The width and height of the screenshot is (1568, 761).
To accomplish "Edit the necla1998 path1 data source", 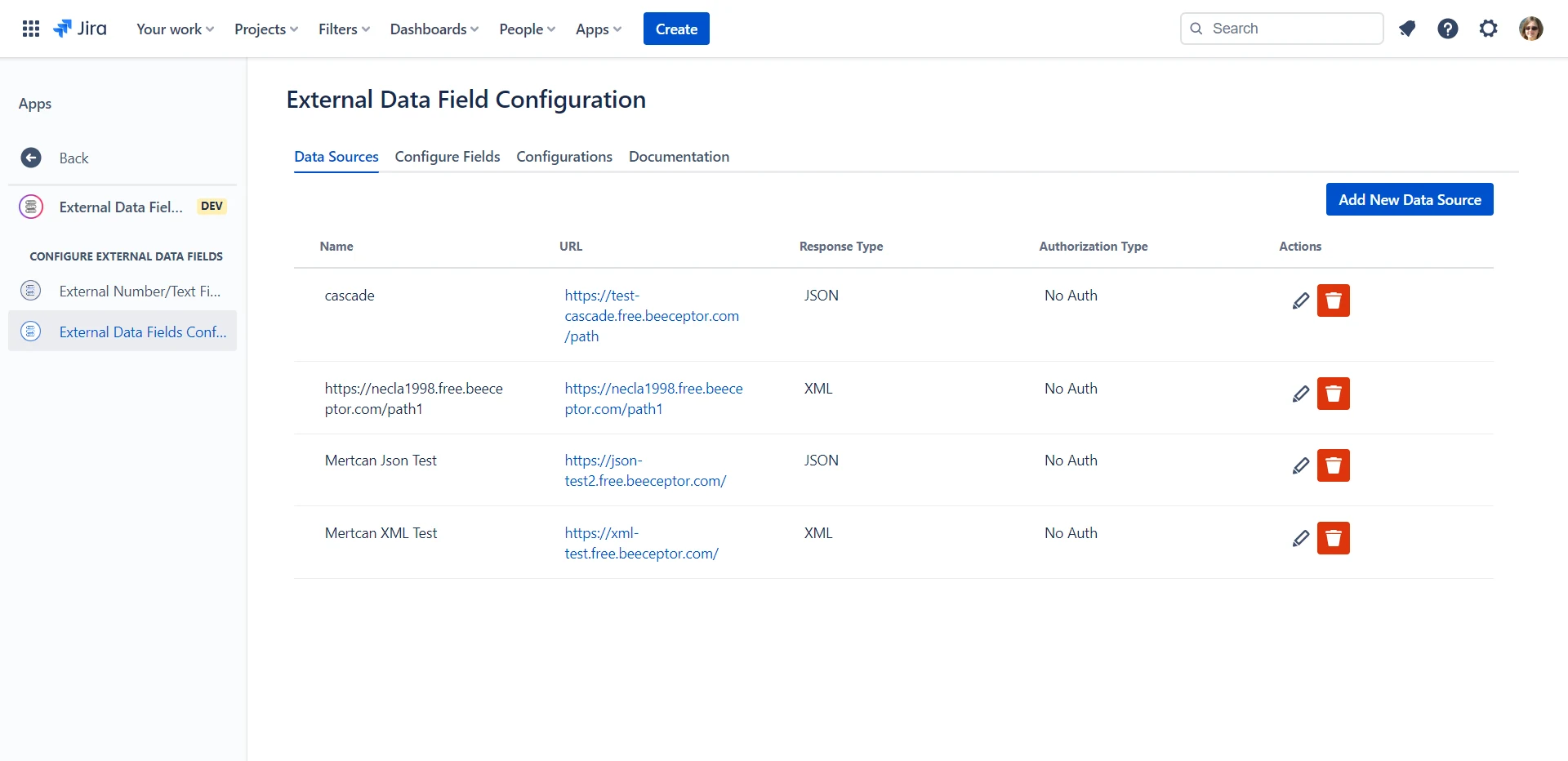I will 1301,394.
